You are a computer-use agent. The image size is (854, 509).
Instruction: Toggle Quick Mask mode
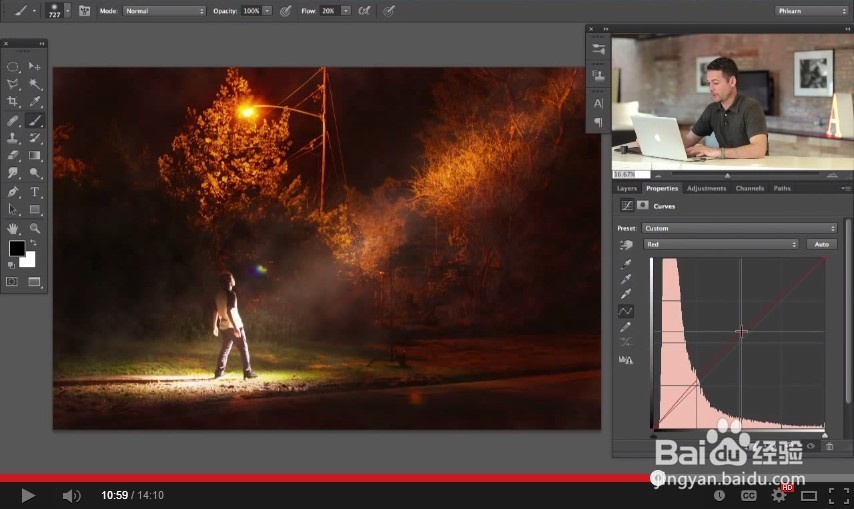pos(12,281)
